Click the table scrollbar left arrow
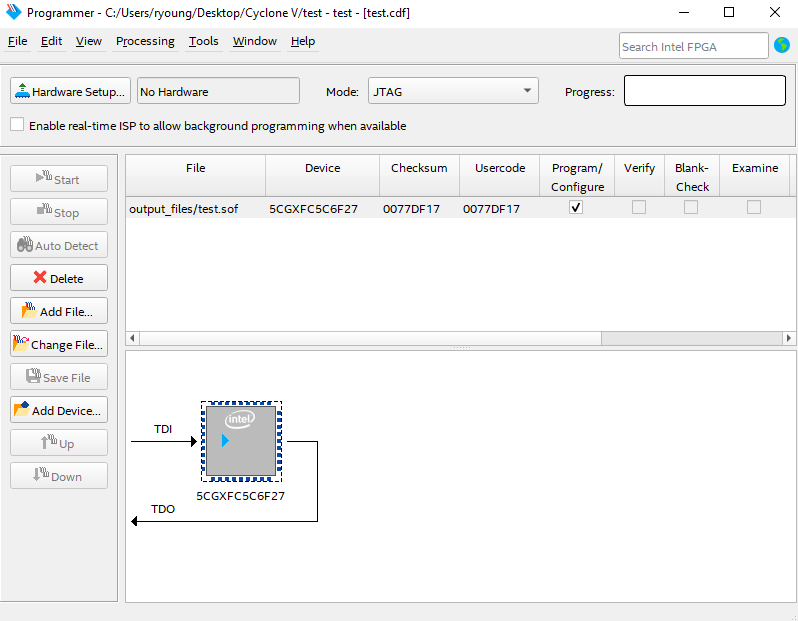This screenshot has width=798, height=621. pyautogui.click(x=132, y=338)
